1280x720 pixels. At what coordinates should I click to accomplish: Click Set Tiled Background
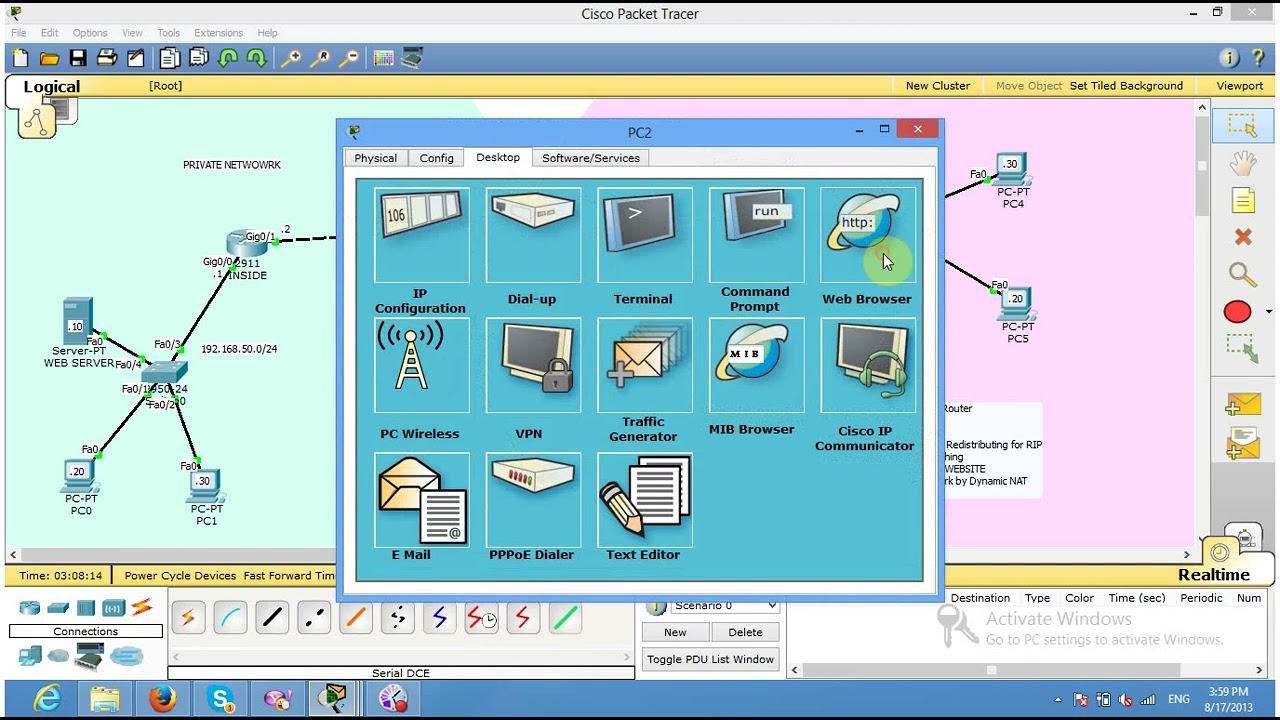pos(1126,86)
